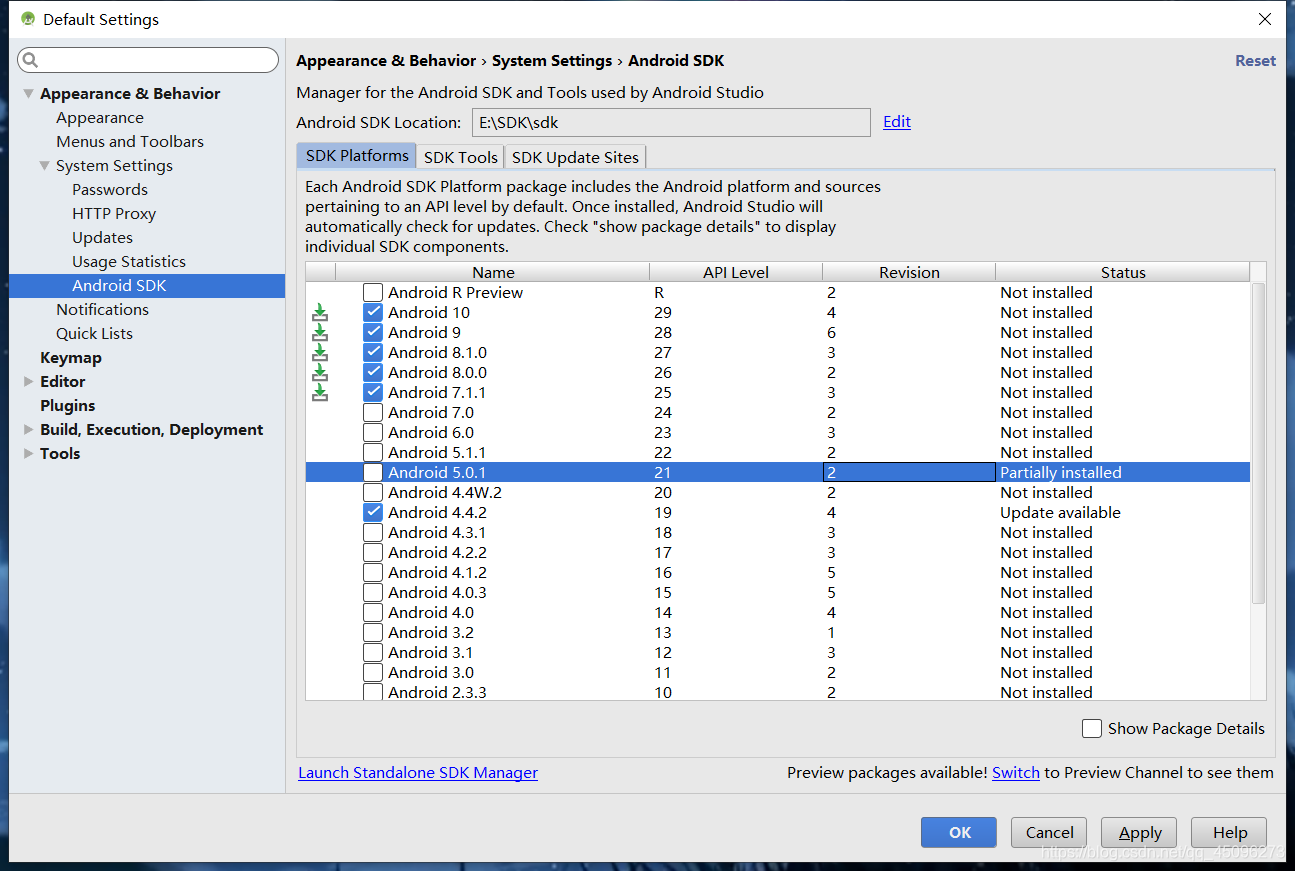Sort table by Revision column header
Screen dimensions: 1295x871
click(x=909, y=272)
